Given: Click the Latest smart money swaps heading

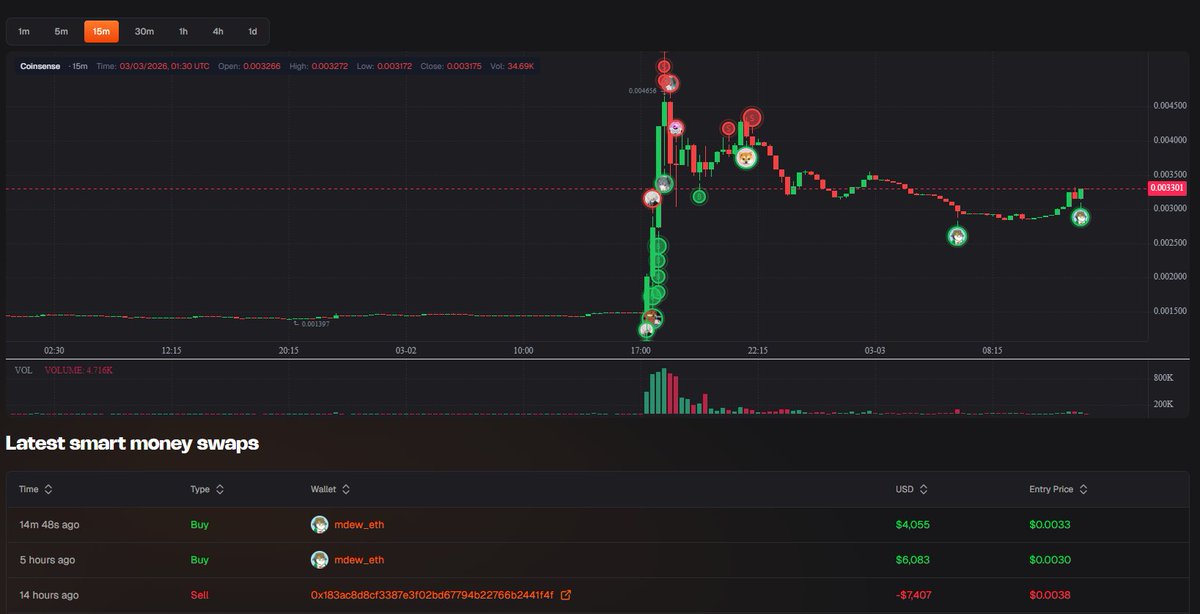Looking at the screenshot, I should click(x=132, y=443).
